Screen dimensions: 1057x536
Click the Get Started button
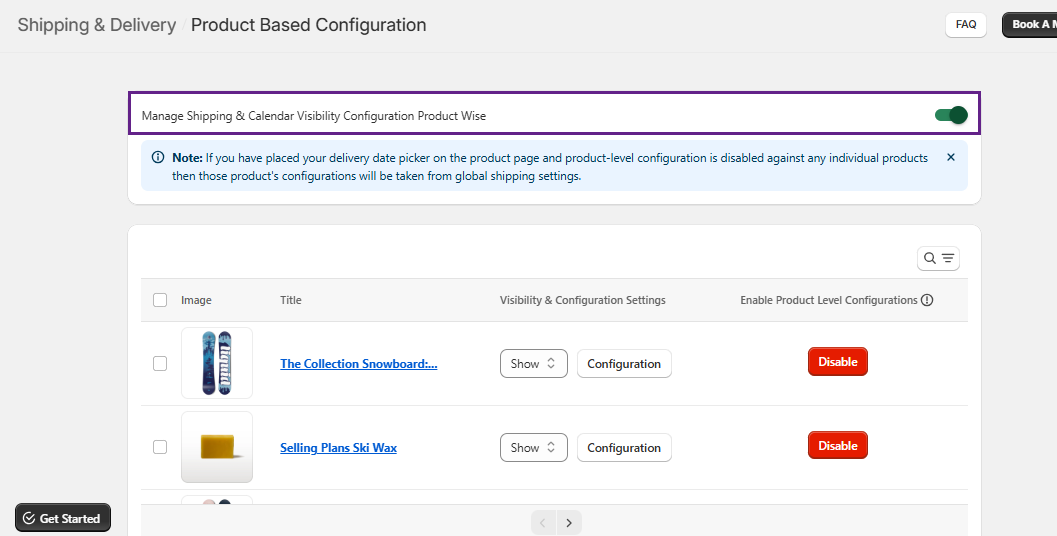(63, 518)
